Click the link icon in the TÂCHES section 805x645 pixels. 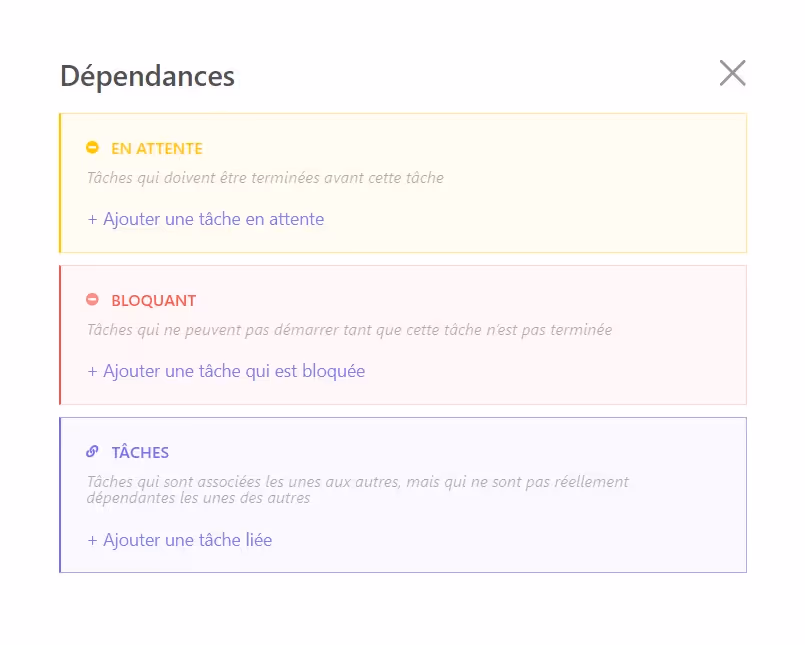coord(93,452)
